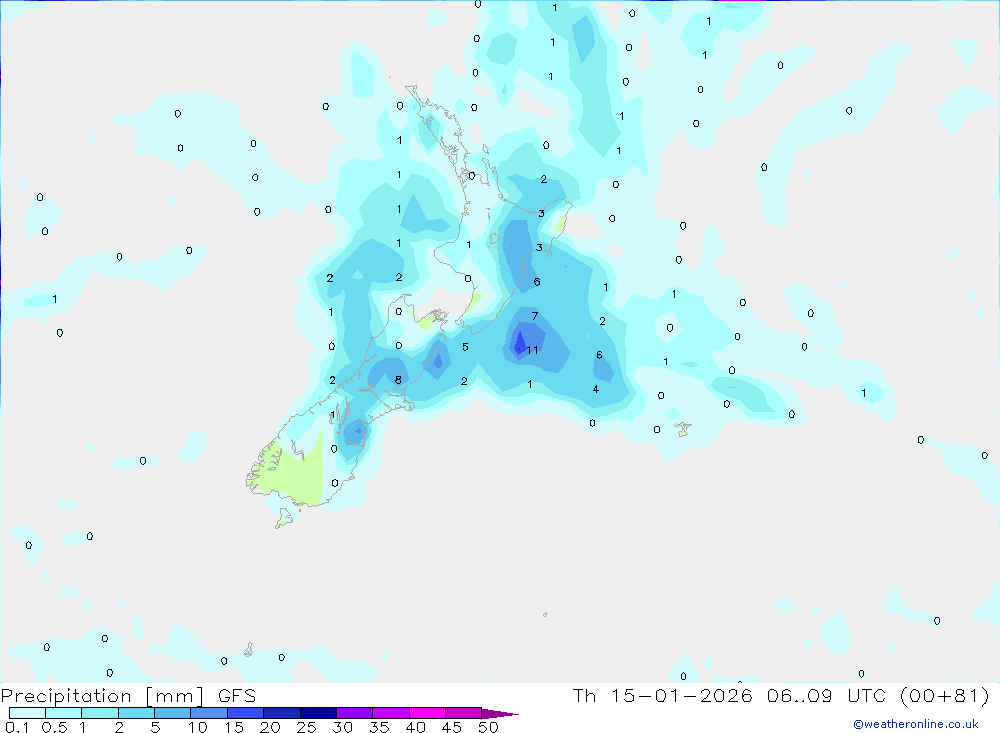Click the '40' legend scale label
The width and height of the screenshot is (1000, 733).
[x=416, y=727]
